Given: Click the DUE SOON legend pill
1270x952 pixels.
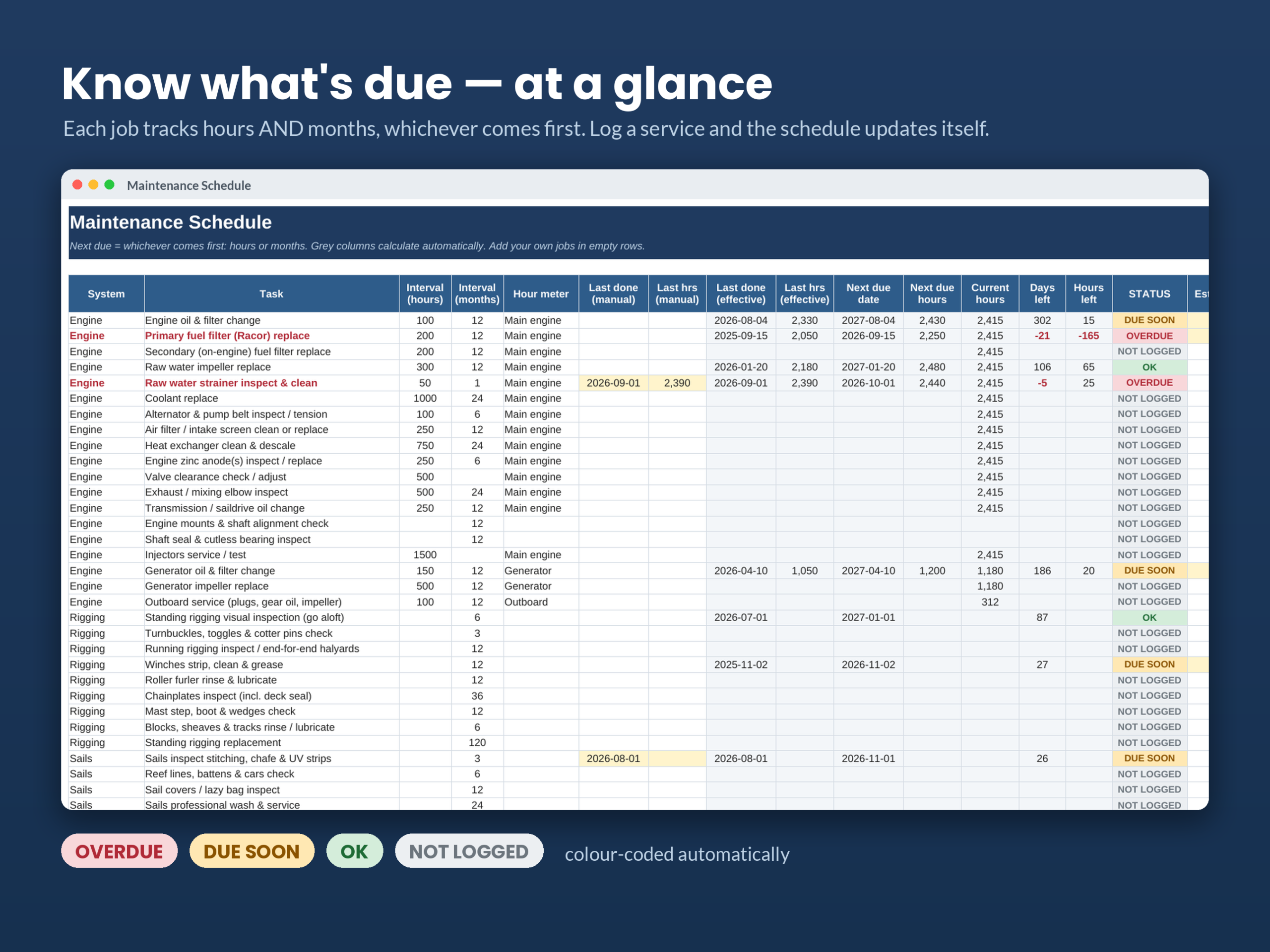Looking at the screenshot, I should point(252,851).
